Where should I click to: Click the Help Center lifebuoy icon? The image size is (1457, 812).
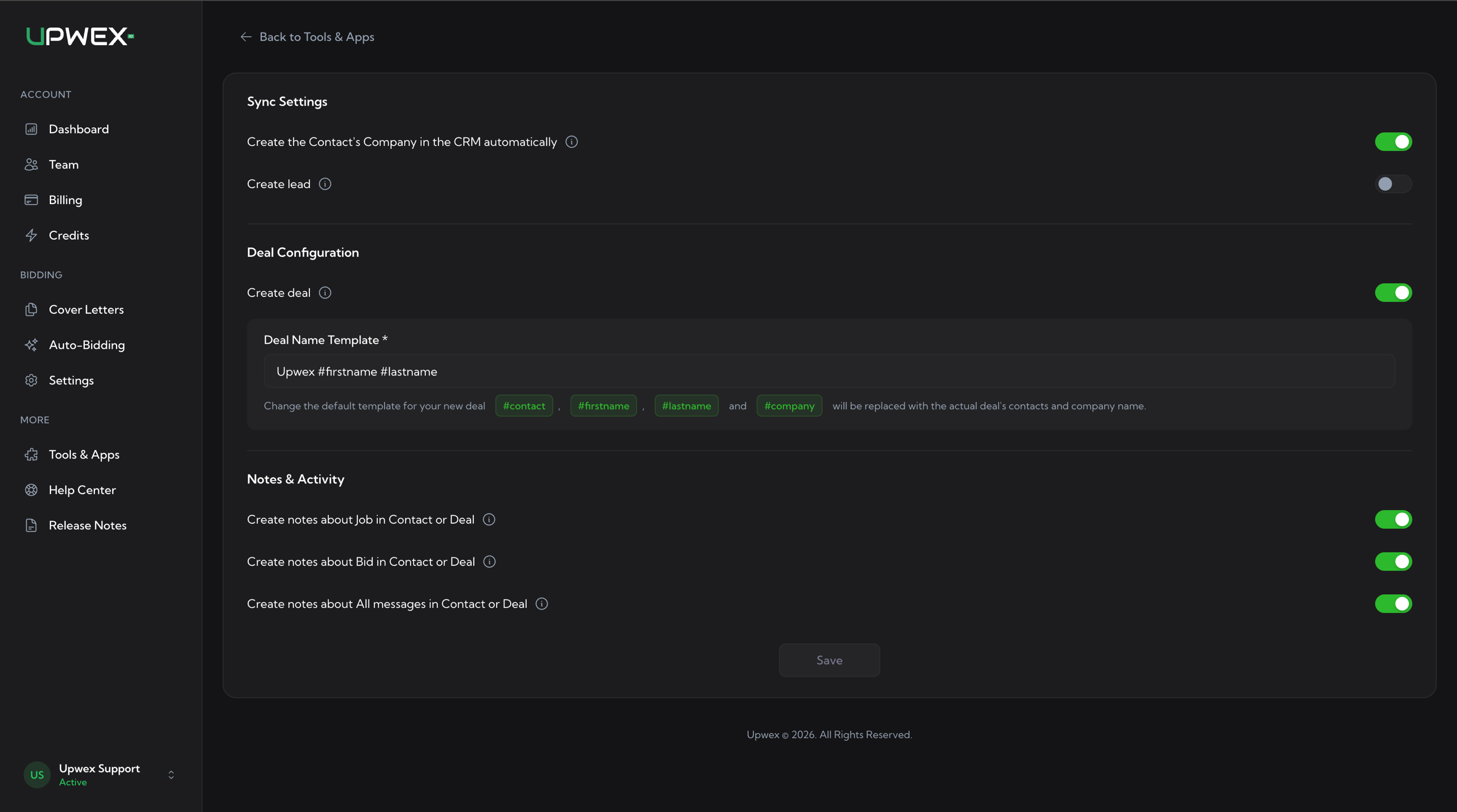(31, 490)
